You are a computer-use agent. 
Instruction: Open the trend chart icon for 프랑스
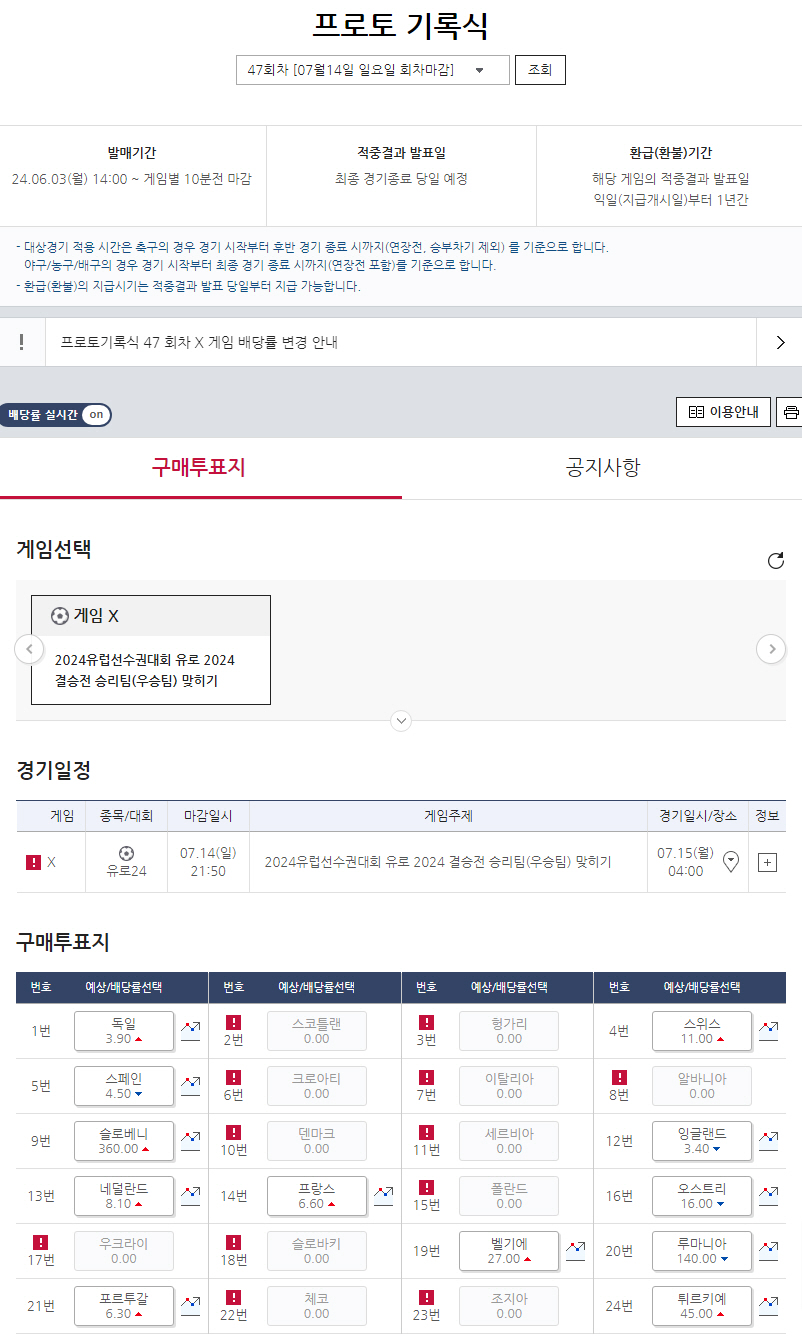[383, 1194]
